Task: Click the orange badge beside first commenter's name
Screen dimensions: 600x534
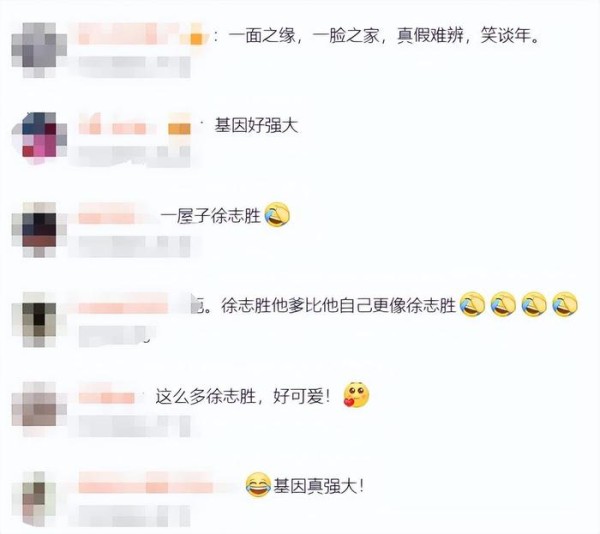Action: click(196, 39)
